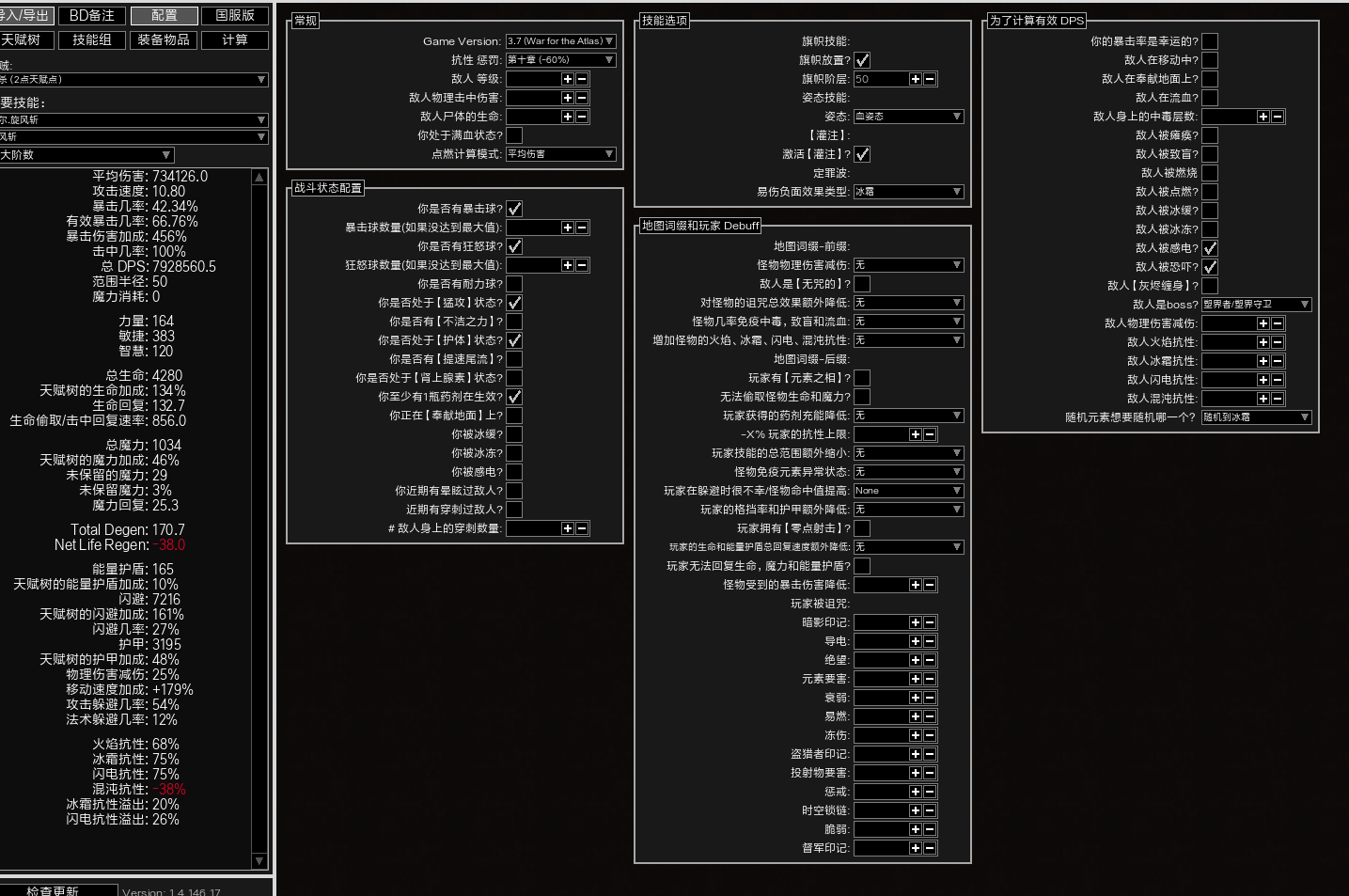
Task: Expand 易伤负面效果类型 dropdown
Action: pyautogui.click(x=908, y=192)
